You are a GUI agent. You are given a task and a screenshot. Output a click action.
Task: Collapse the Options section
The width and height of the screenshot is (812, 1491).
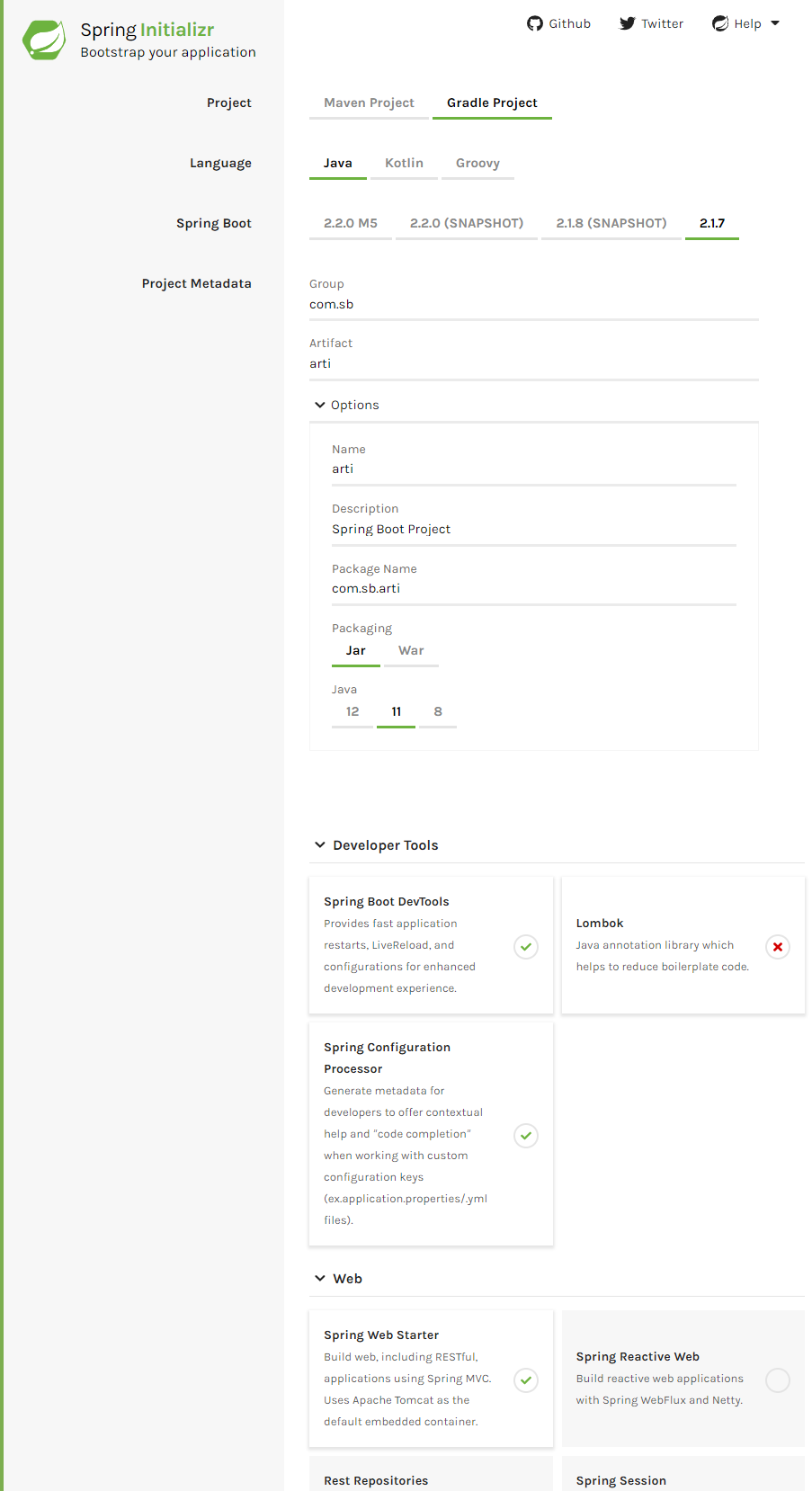(x=346, y=406)
